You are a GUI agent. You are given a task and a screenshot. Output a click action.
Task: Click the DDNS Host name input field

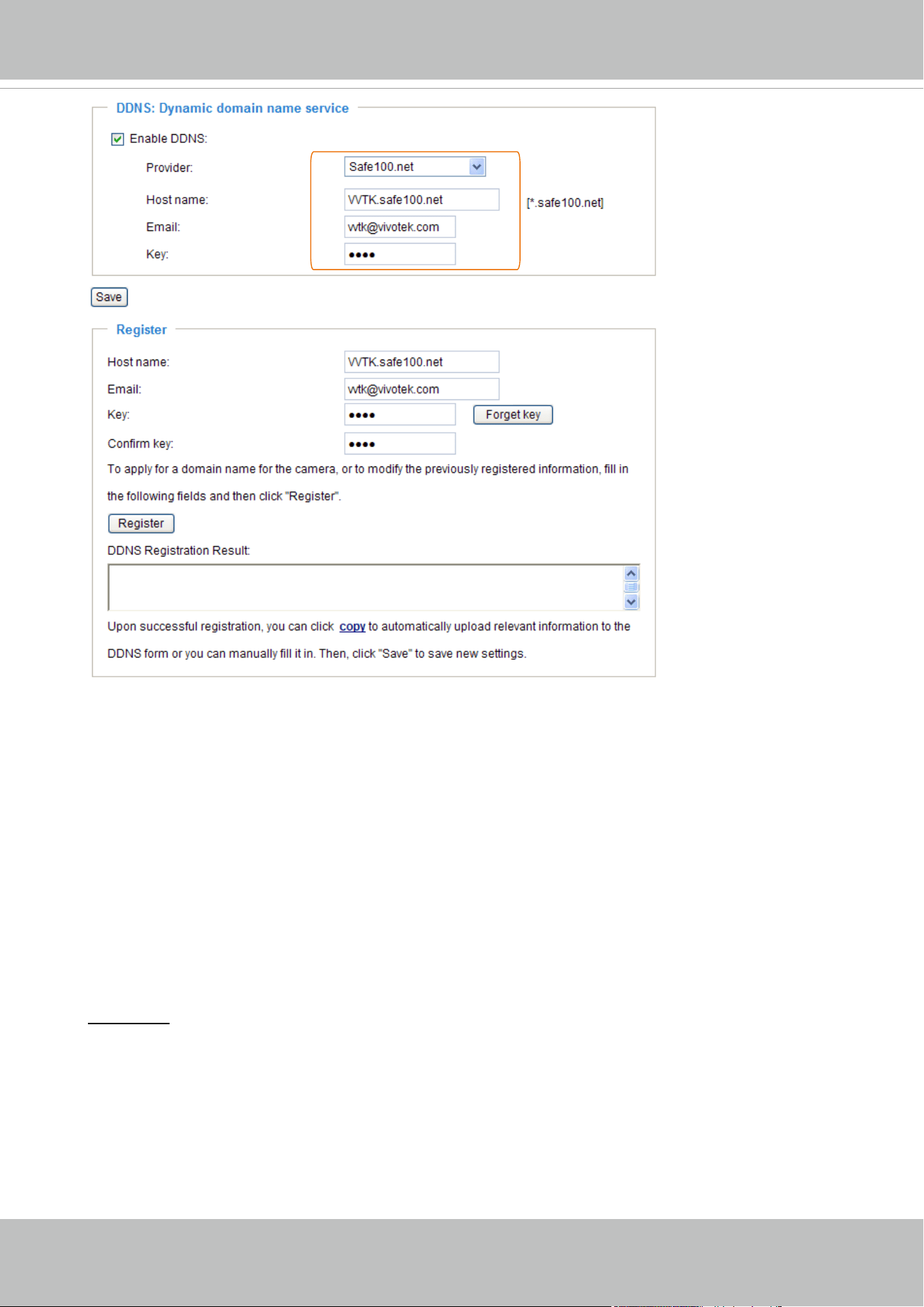pyautogui.click(x=422, y=200)
